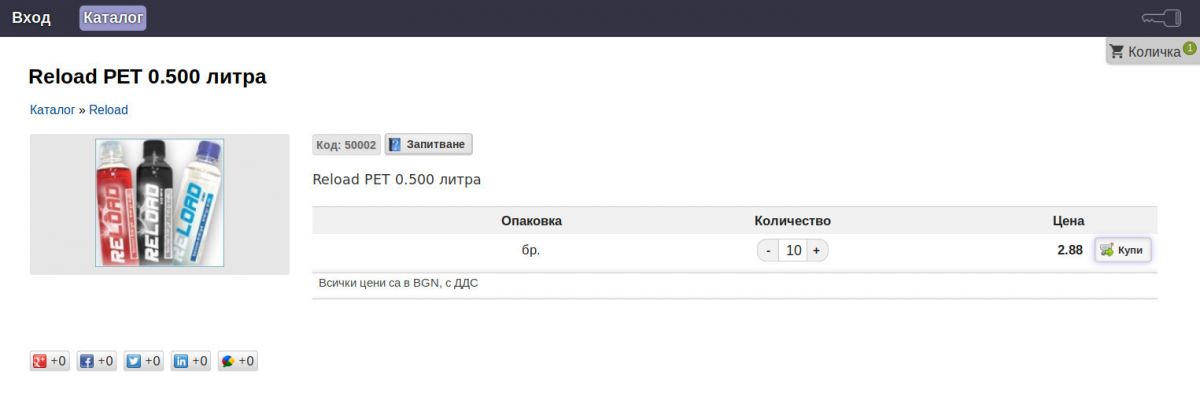Open the Количка shopping cart
Image resolution: width=1200 pixels, height=397 pixels.
point(1153,52)
